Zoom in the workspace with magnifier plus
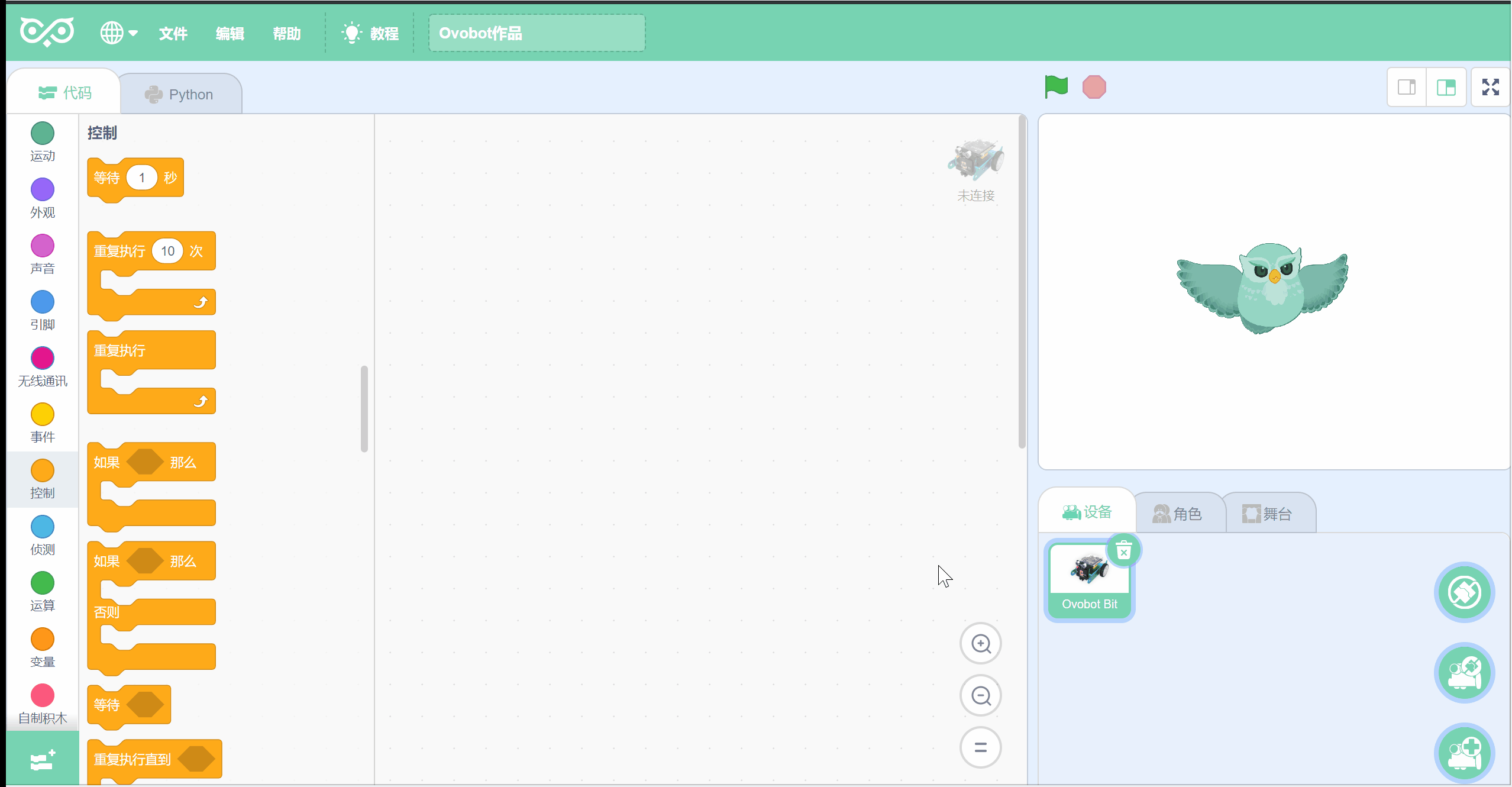This screenshot has height=787, width=1512. 980,644
